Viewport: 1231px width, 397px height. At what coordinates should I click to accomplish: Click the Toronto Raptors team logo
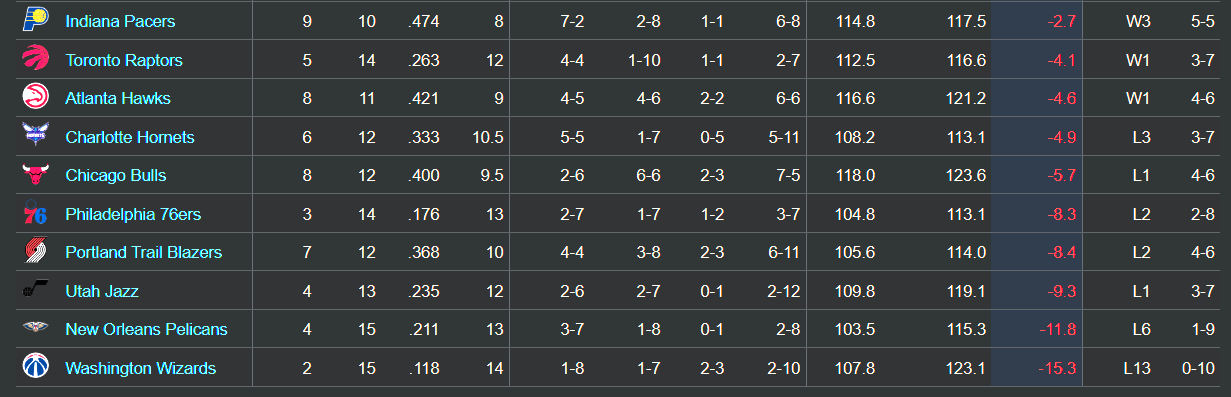(x=34, y=60)
